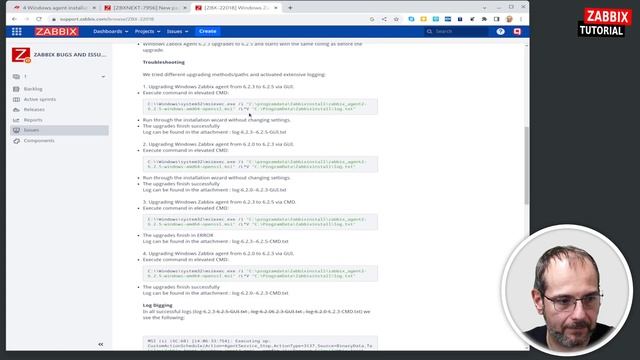This screenshot has height=360, width=640.
Task: Click the Components puzzle icon
Action: [16, 141]
